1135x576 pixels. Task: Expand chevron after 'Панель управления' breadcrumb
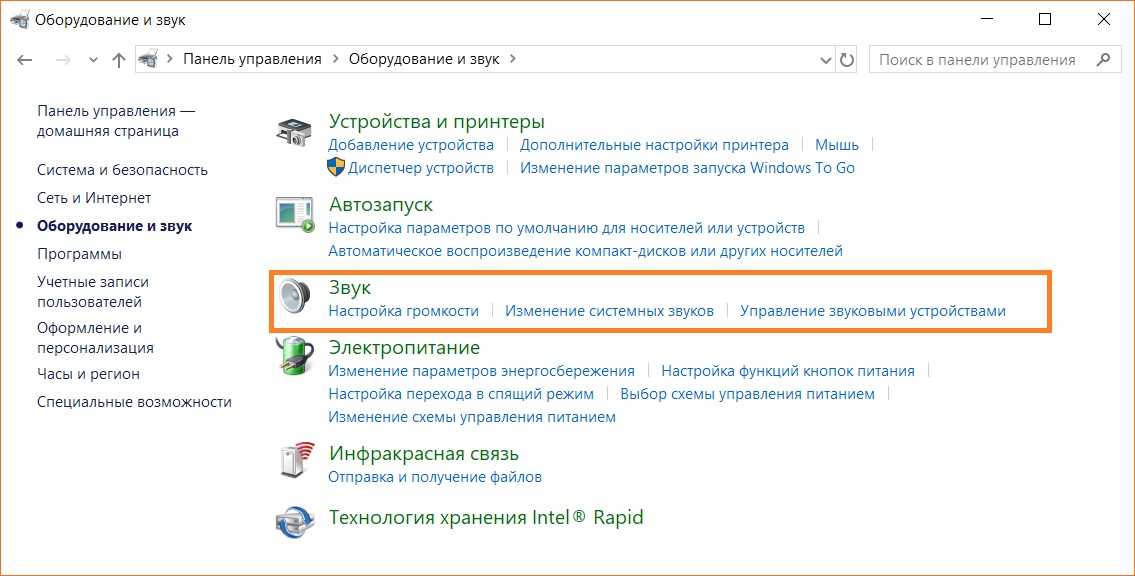(x=335, y=59)
